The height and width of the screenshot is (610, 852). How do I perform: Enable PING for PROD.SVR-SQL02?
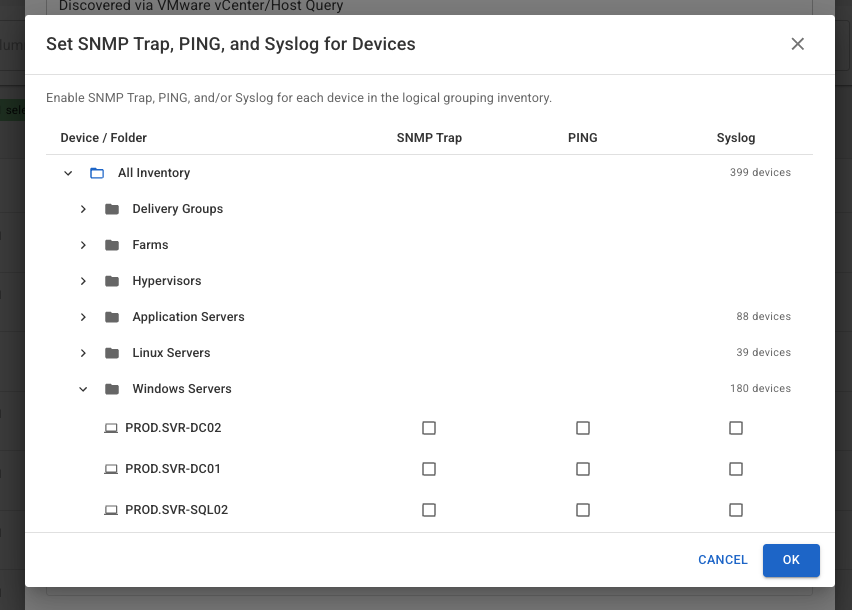tap(582, 510)
